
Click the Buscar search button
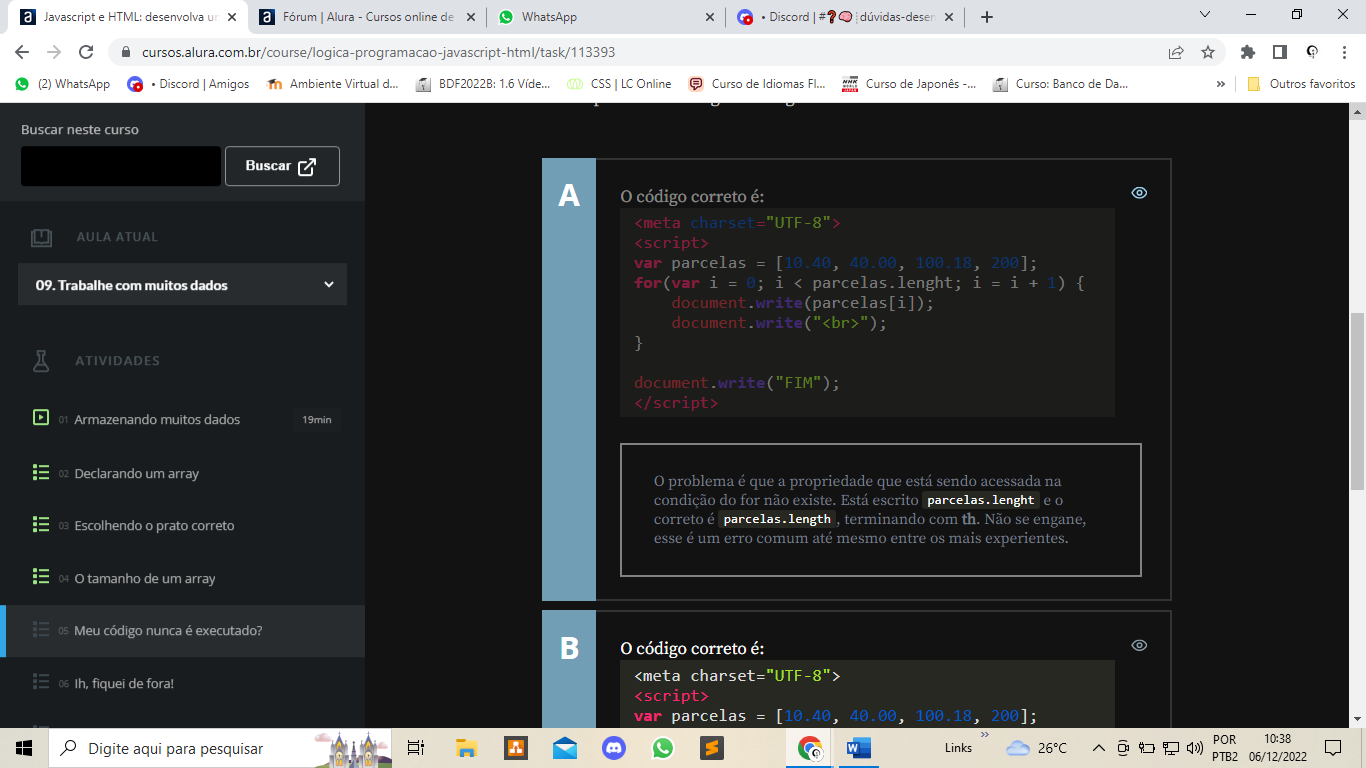coord(282,166)
